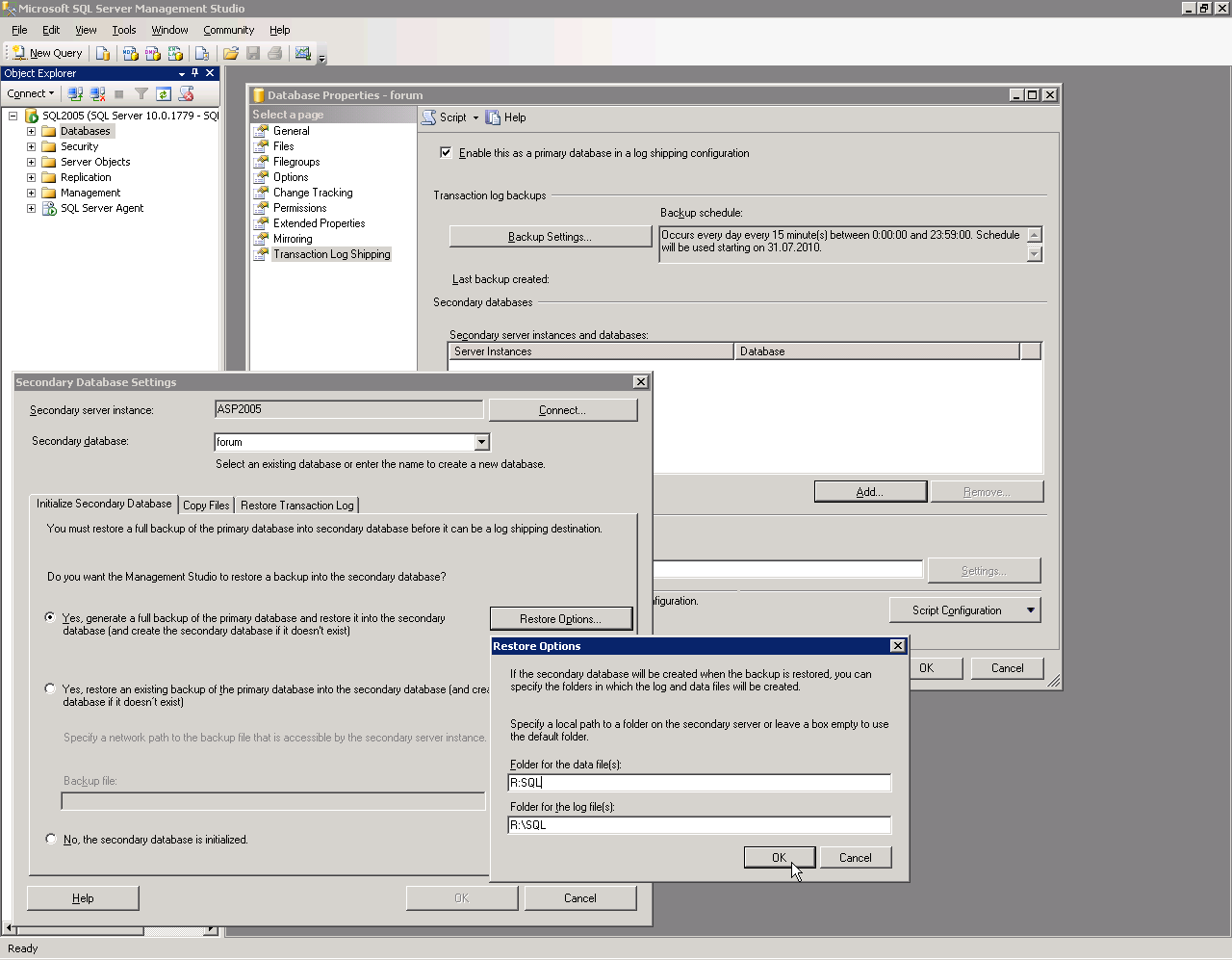
Task: Expand the Security folder
Action: click(31, 146)
